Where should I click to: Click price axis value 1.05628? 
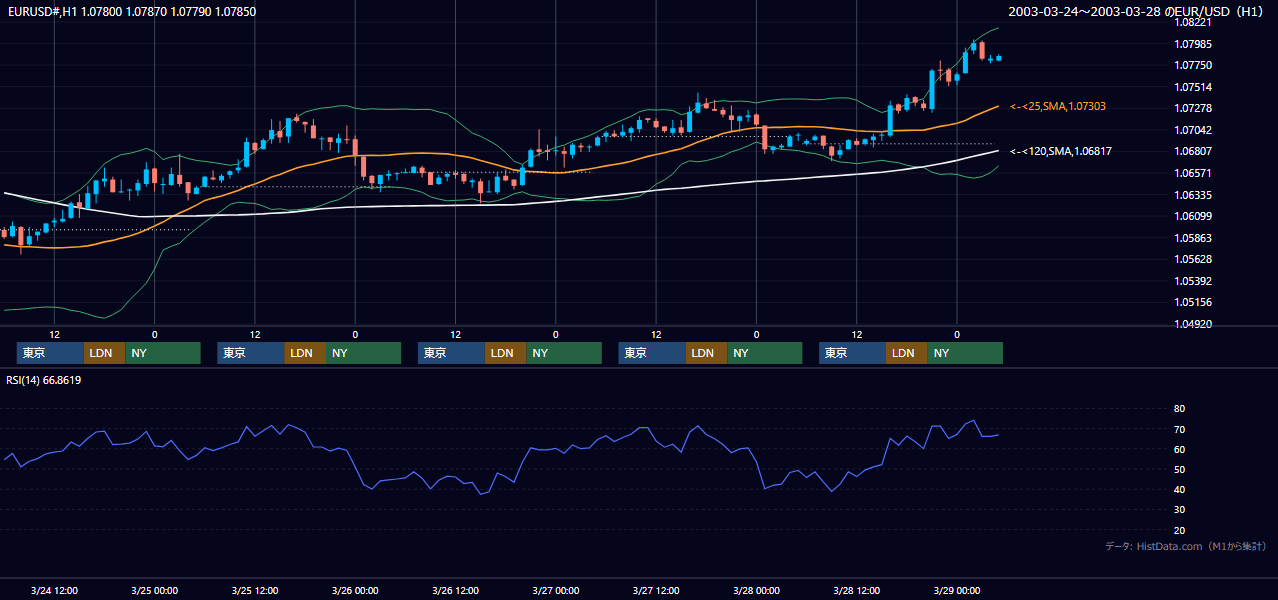[1192, 259]
